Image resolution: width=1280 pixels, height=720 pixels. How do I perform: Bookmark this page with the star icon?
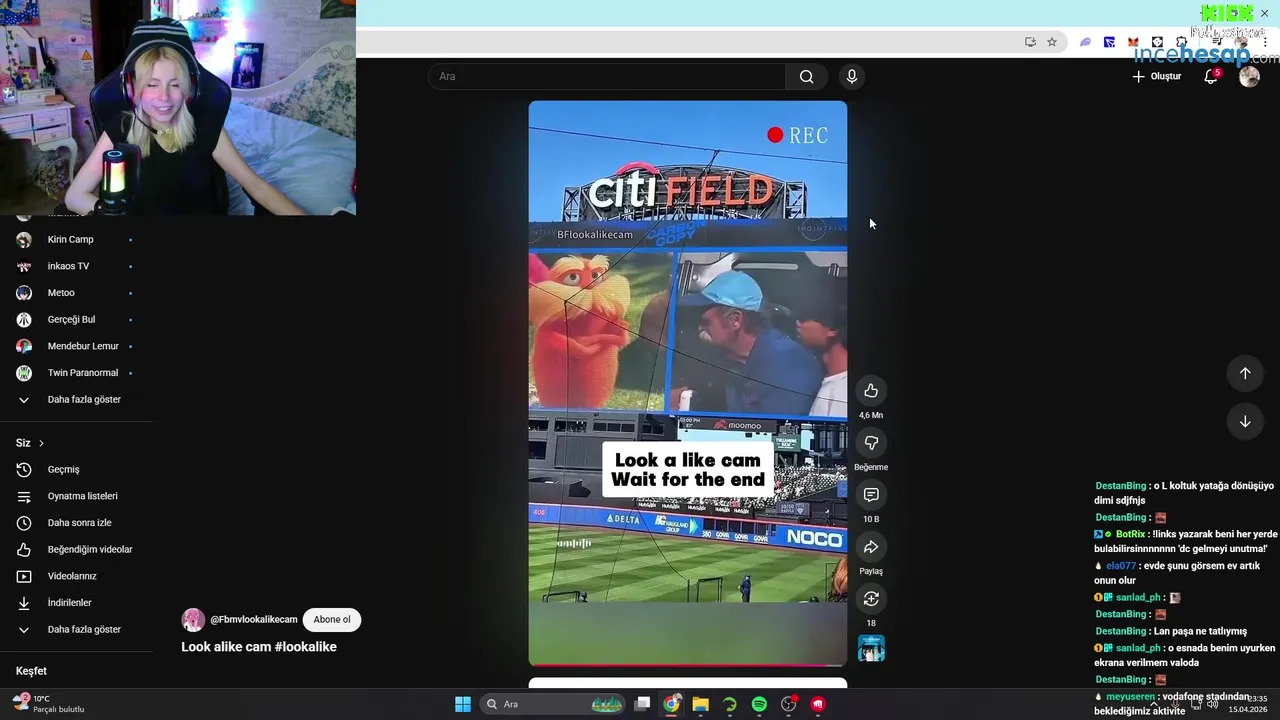coord(1052,42)
